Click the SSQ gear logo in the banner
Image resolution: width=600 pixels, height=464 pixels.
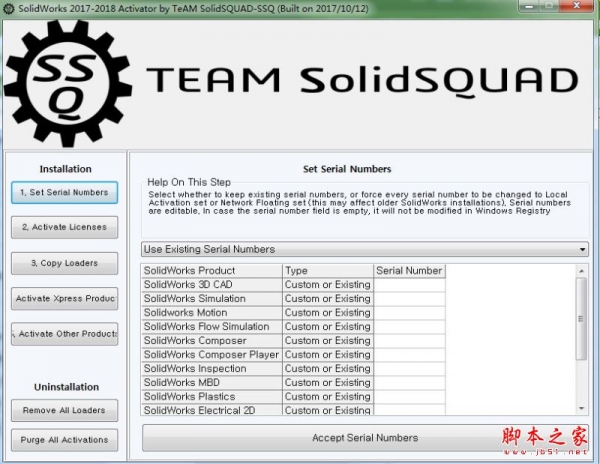point(68,83)
